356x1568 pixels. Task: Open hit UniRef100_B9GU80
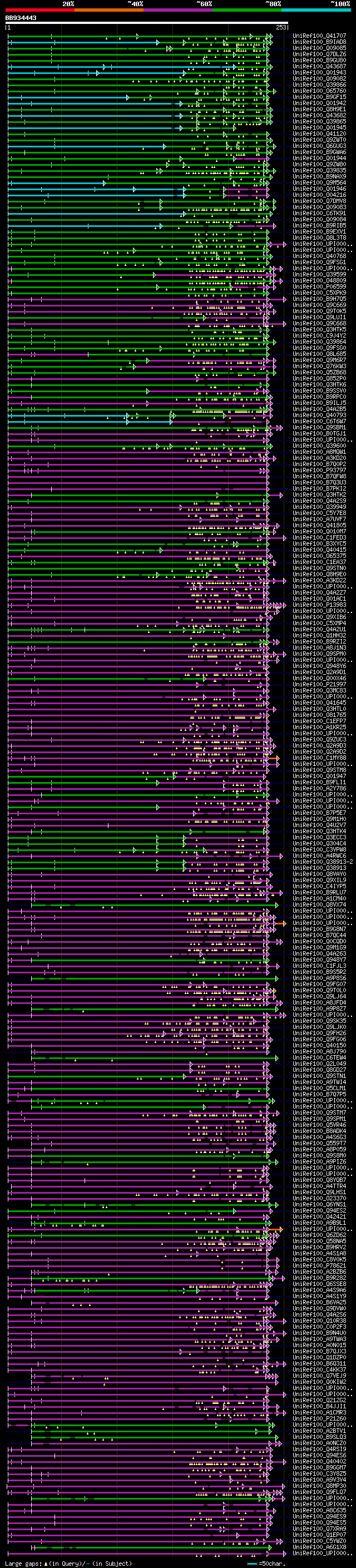tap(319, 60)
